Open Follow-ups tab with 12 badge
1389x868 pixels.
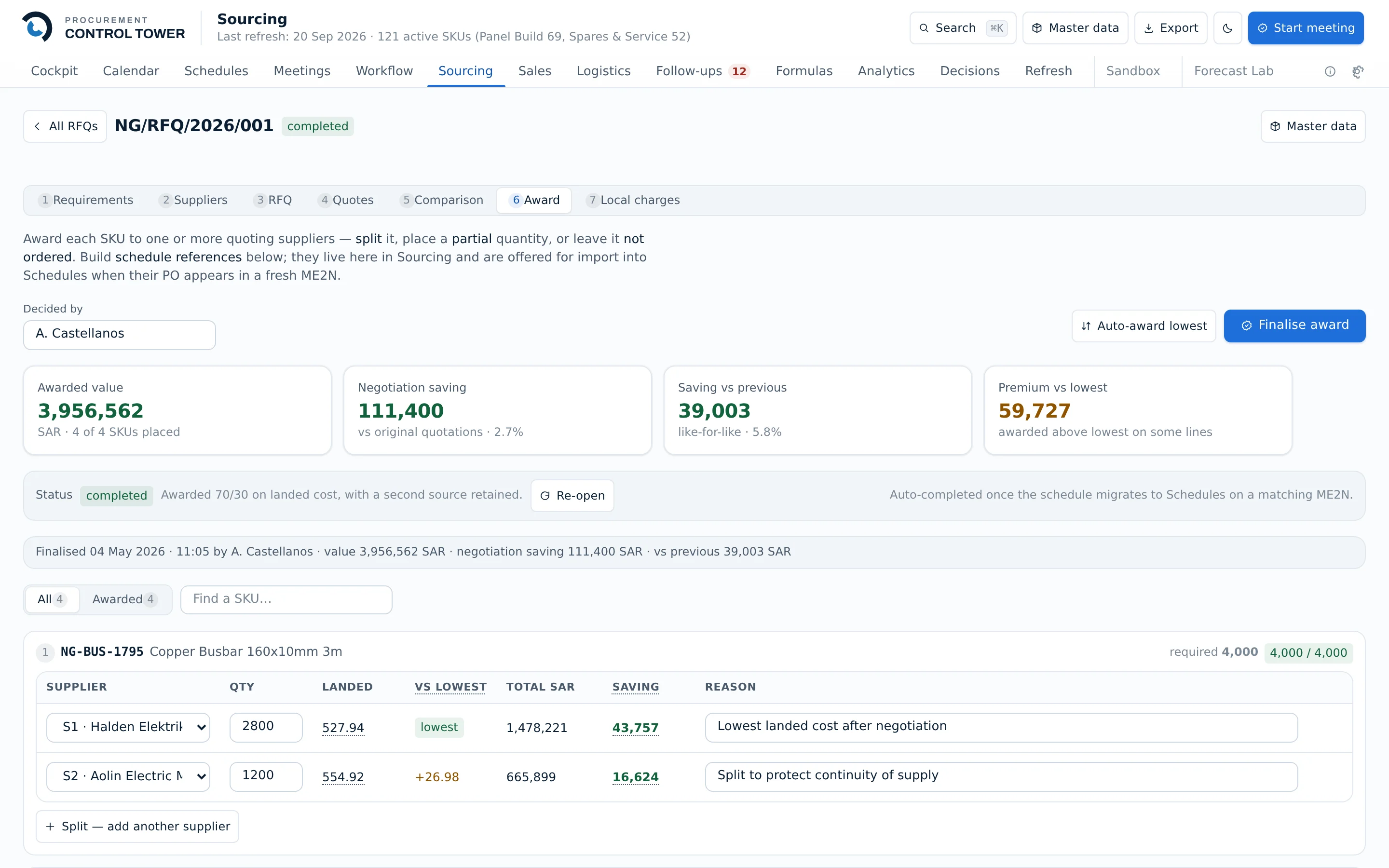click(x=703, y=71)
